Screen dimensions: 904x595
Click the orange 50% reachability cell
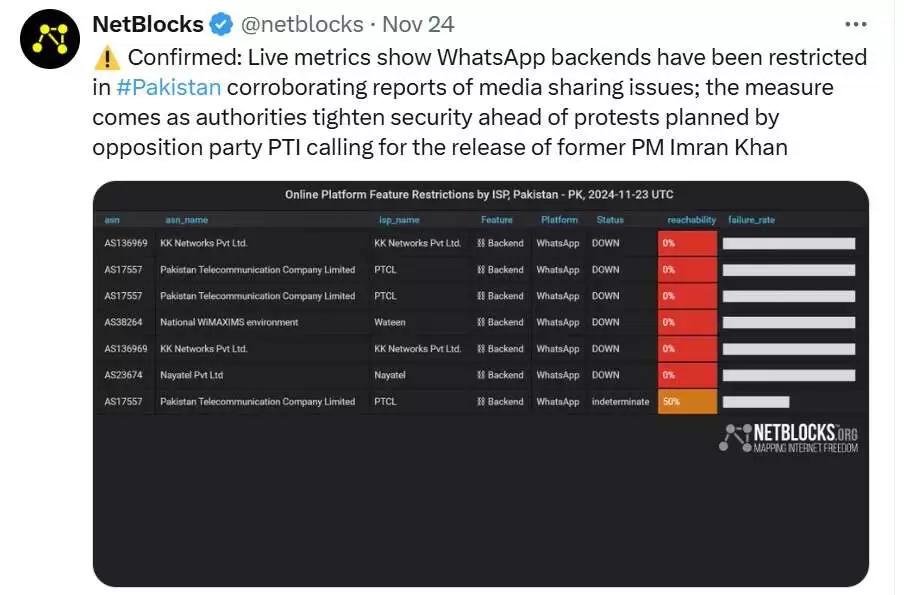687,402
